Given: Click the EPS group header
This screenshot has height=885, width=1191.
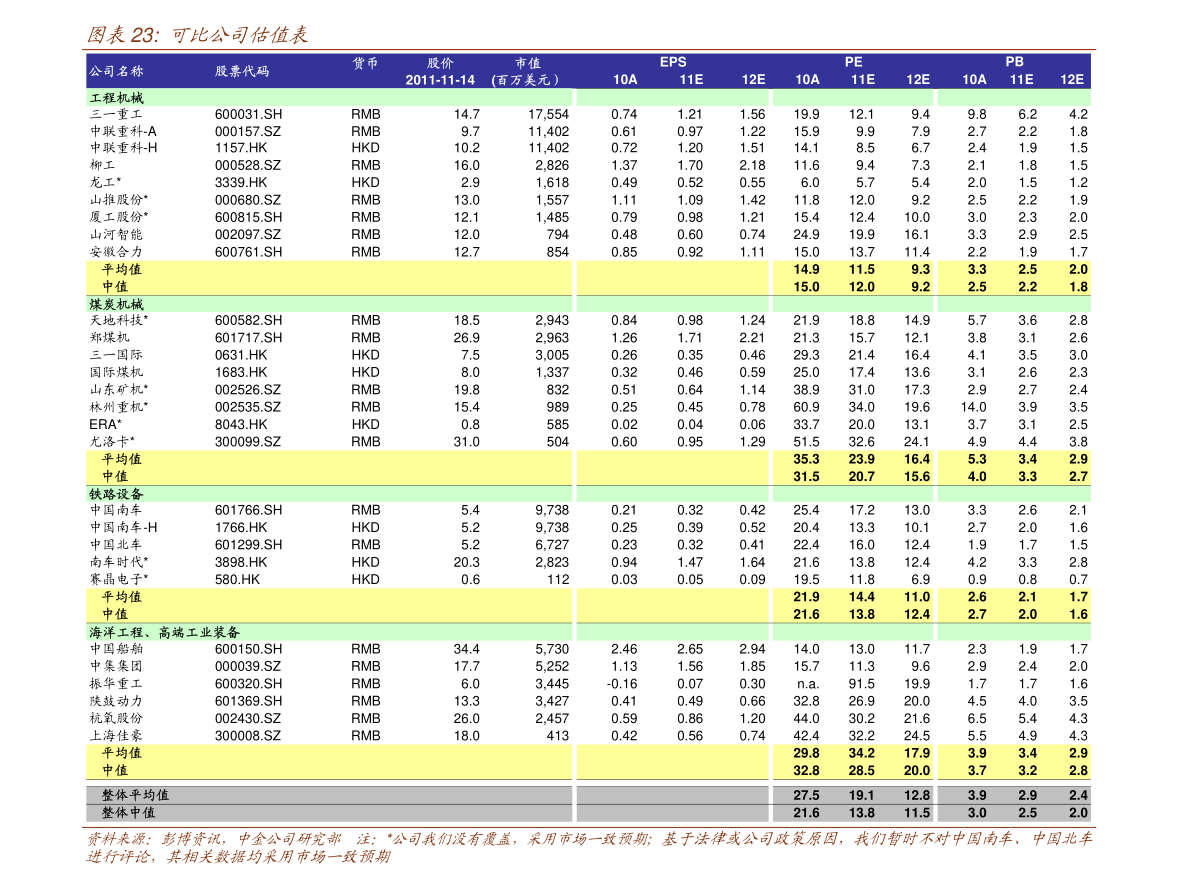Looking at the screenshot, I should [x=673, y=62].
